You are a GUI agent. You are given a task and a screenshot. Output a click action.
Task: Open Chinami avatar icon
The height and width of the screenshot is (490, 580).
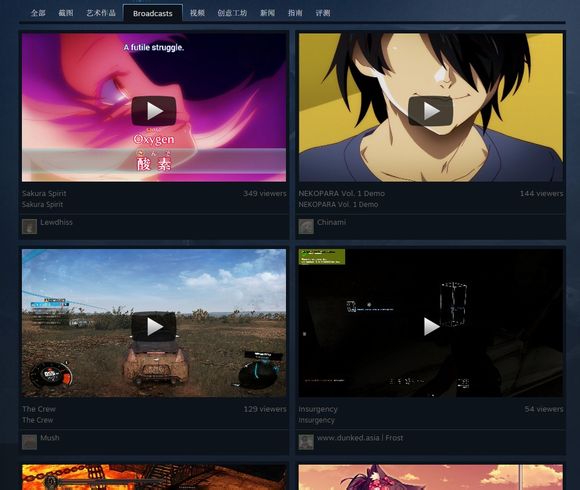point(306,226)
